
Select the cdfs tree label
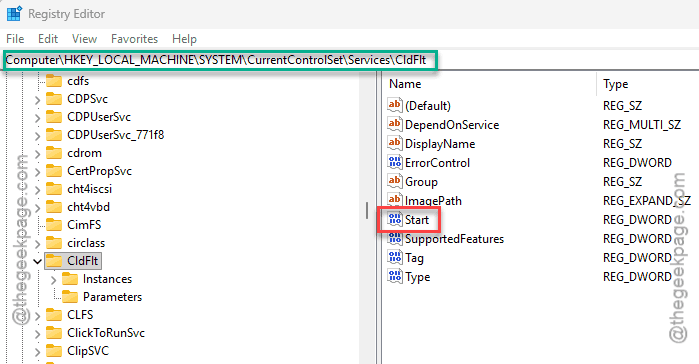click(x=78, y=81)
